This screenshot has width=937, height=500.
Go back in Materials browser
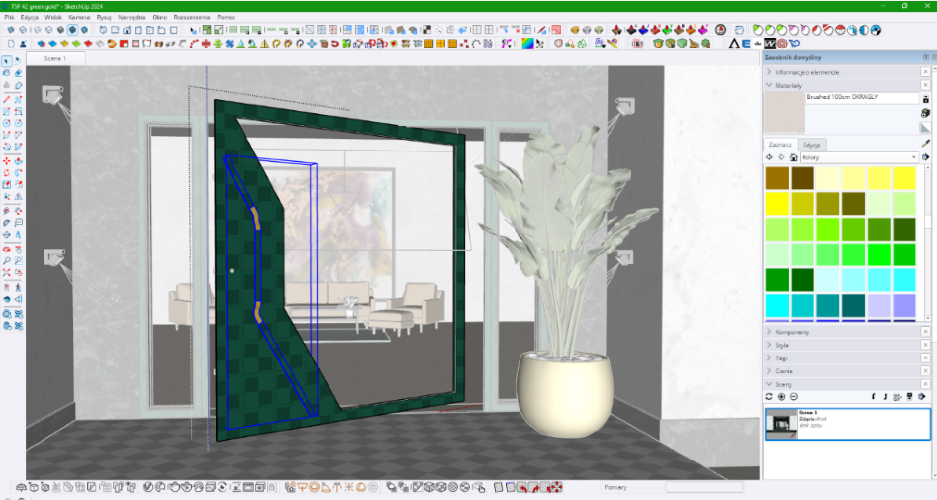[x=769, y=157]
